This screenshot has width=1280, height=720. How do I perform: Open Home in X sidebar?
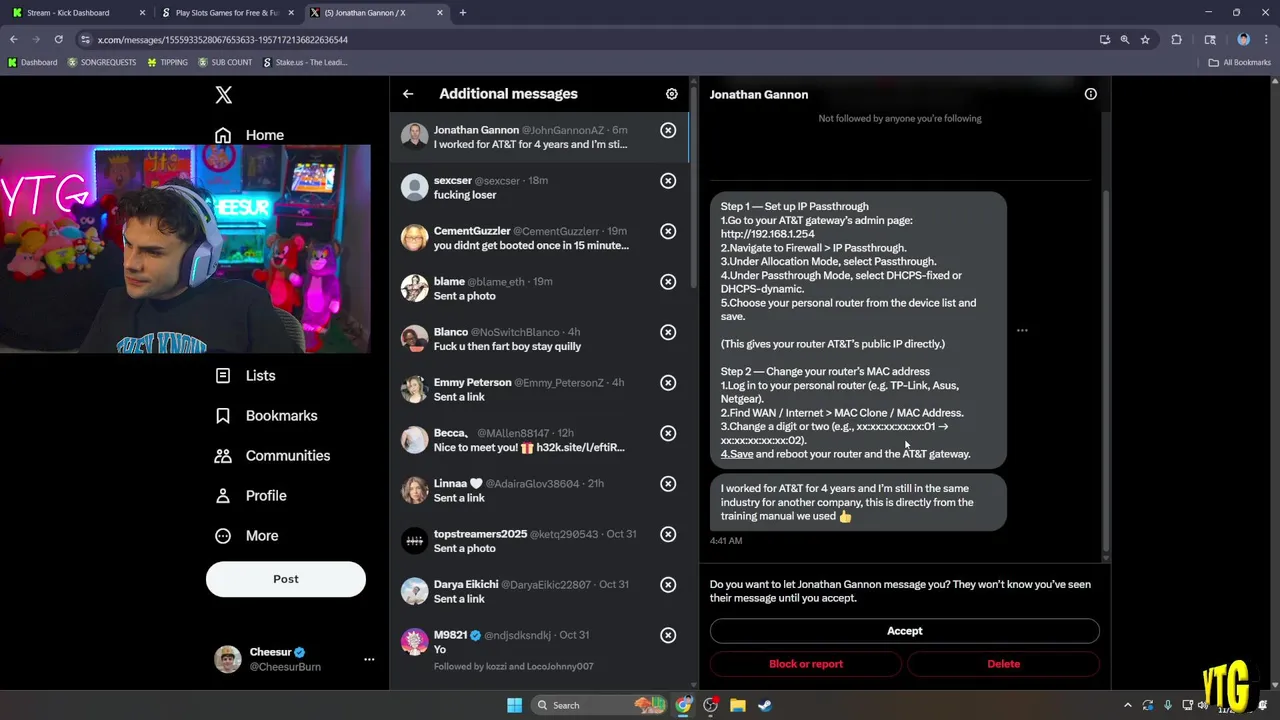pos(250,135)
